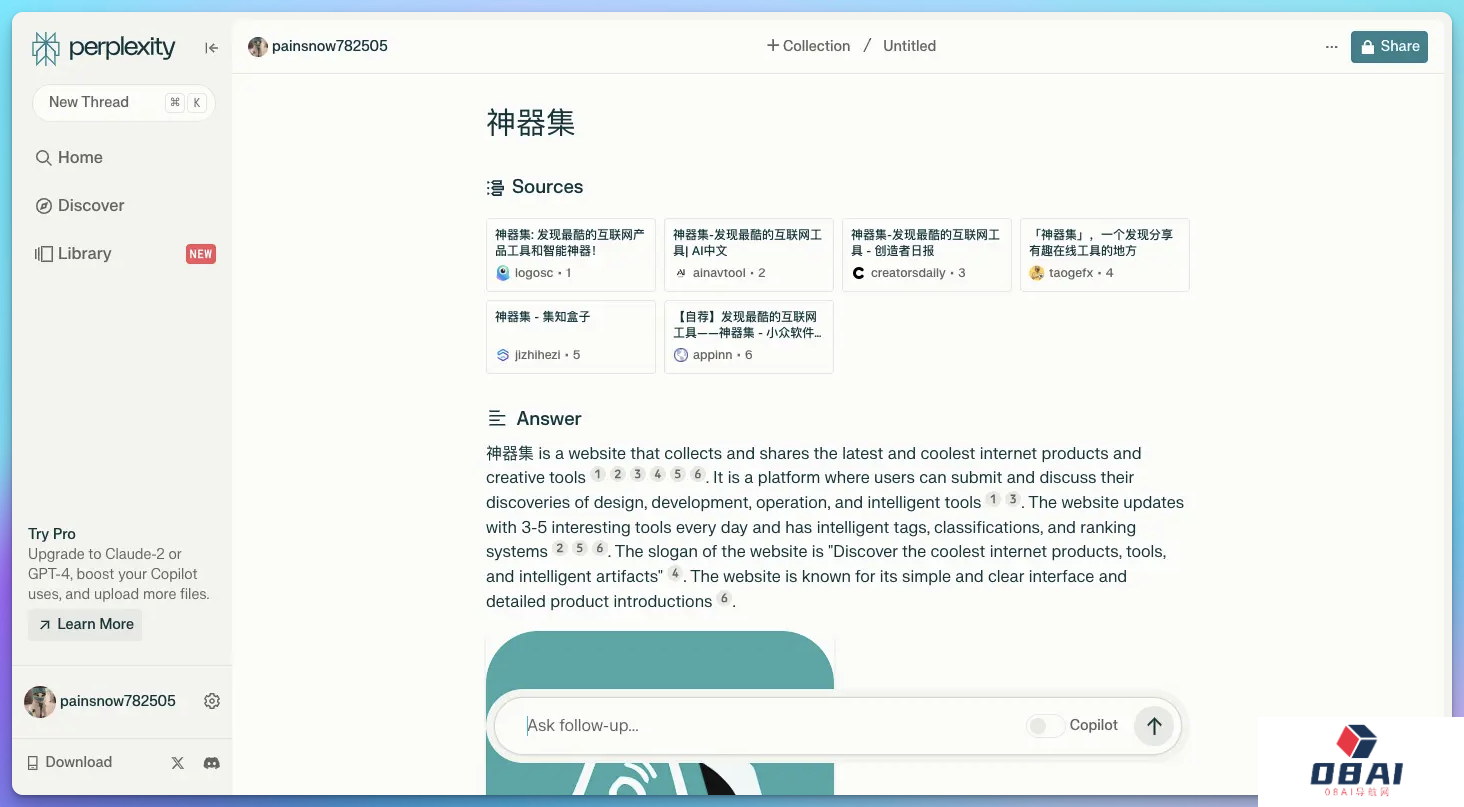Open the logosc source card
The width and height of the screenshot is (1464, 807).
(x=570, y=254)
